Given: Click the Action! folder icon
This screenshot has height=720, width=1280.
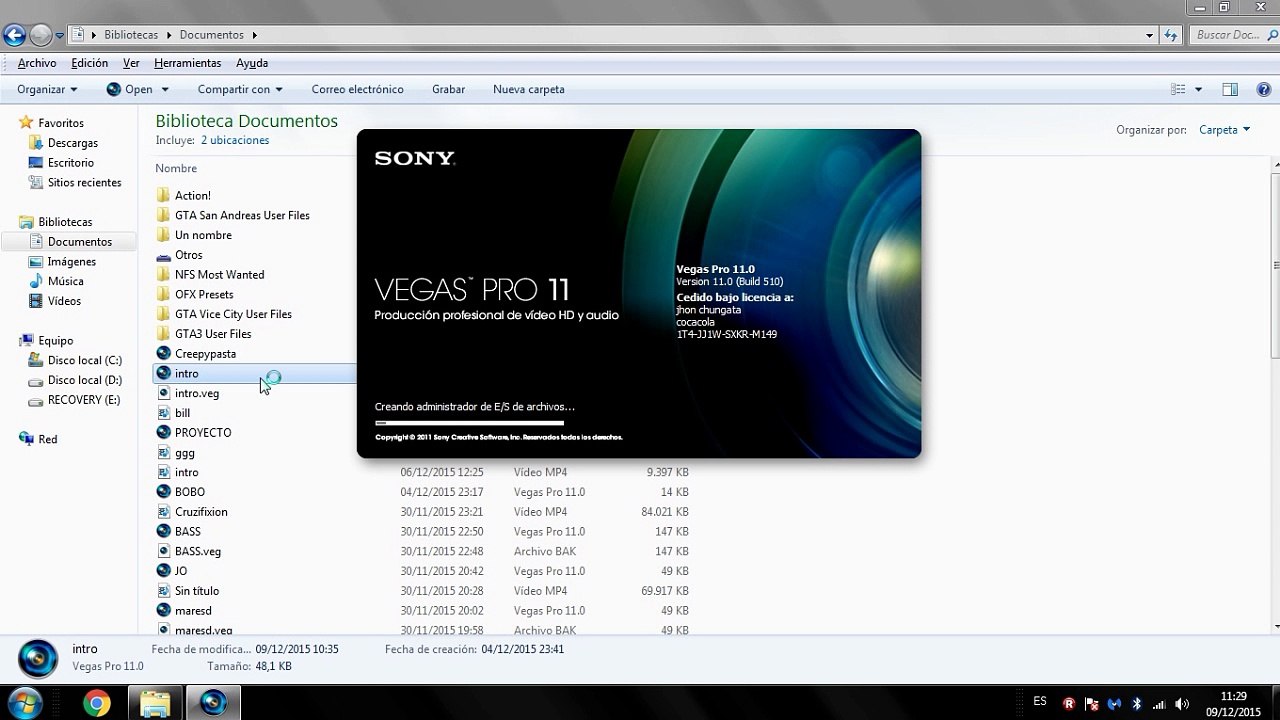Looking at the screenshot, I should [164, 196].
